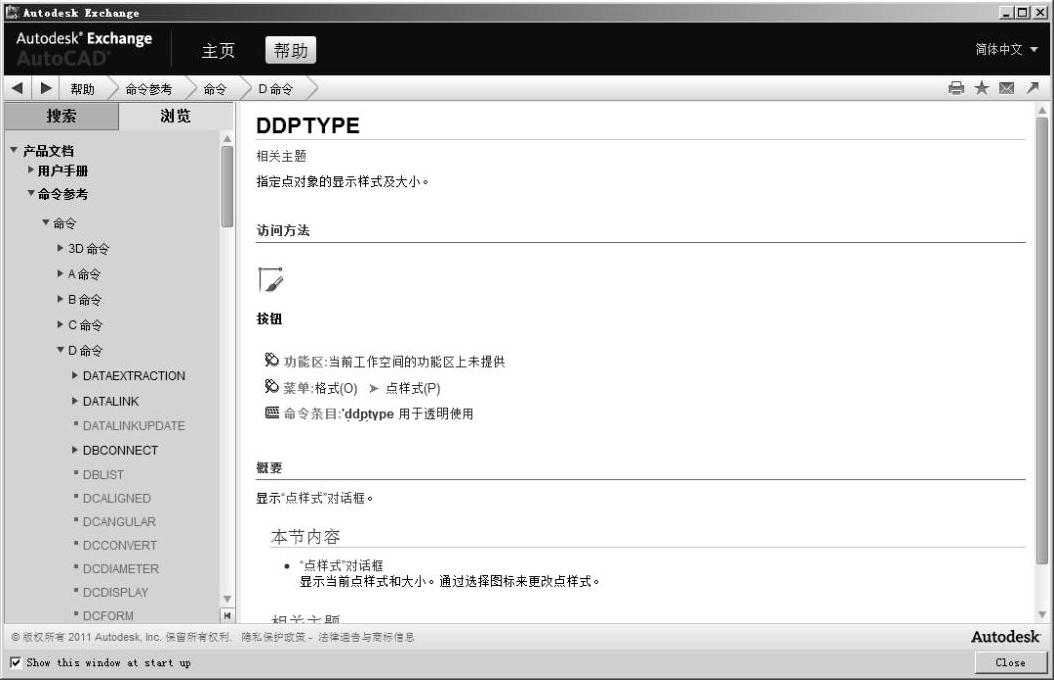Click the command entry keyboard icon

272,413
